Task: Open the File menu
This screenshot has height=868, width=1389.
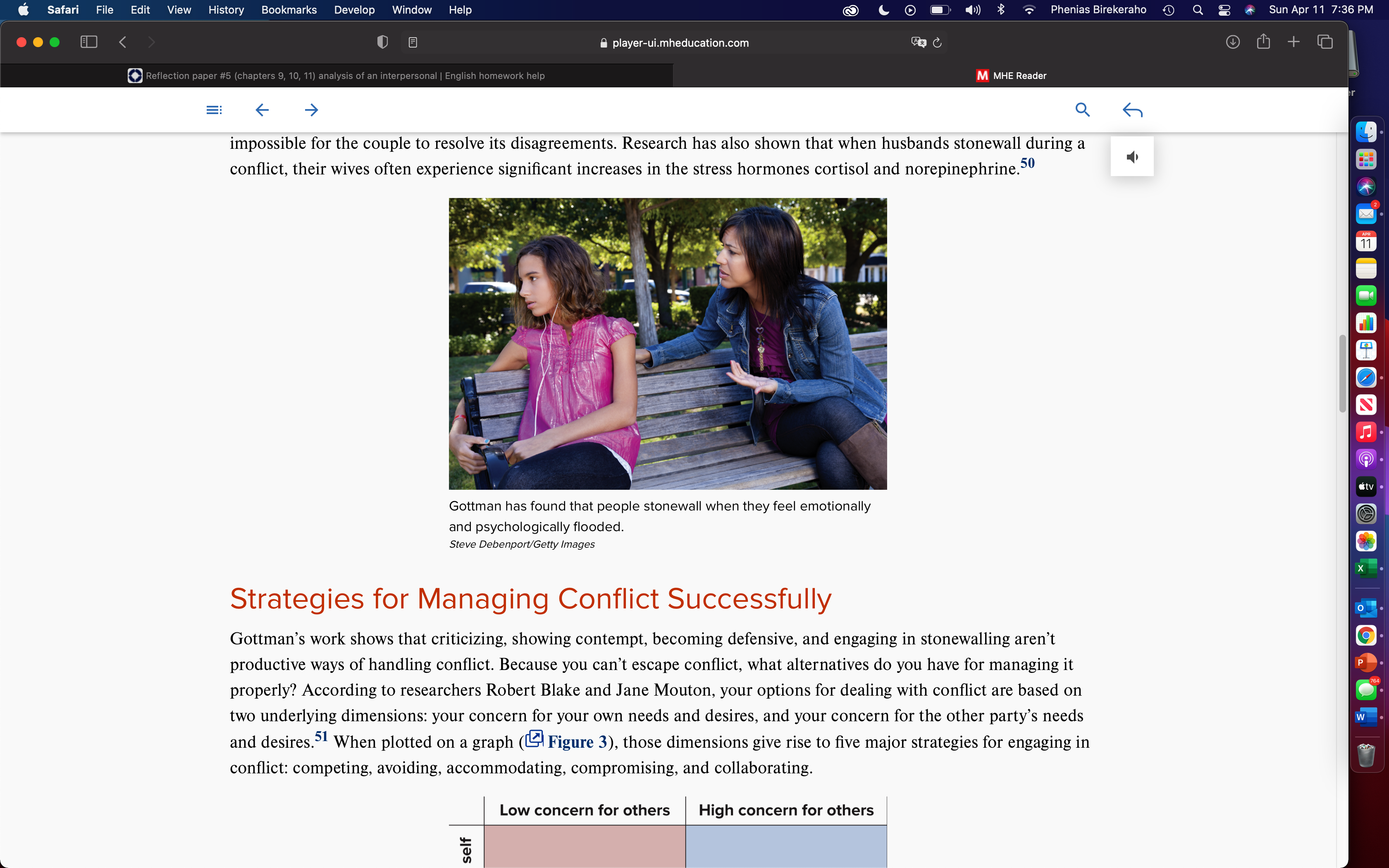Action: pos(105,10)
